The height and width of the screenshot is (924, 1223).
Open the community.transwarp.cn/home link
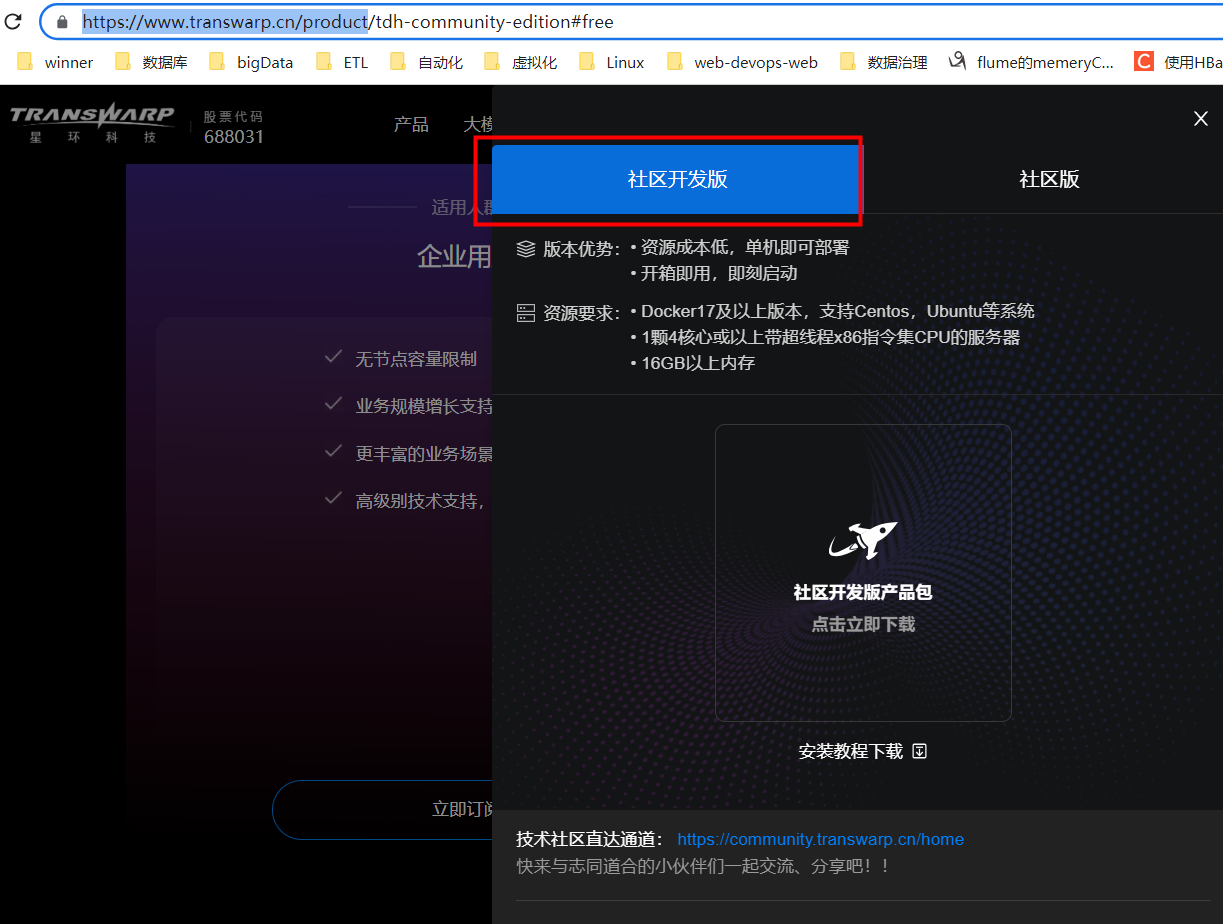tap(820, 839)
